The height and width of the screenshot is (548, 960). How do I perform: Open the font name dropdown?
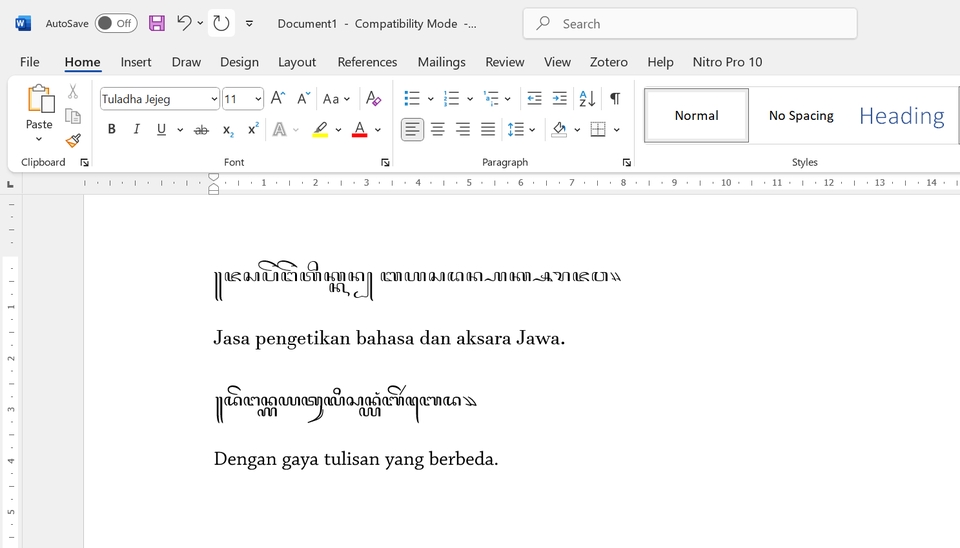coord(214,99)
